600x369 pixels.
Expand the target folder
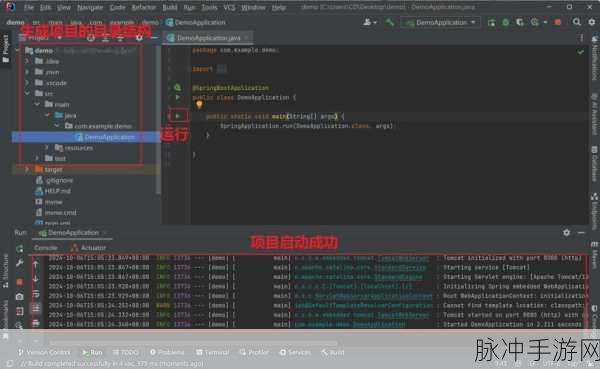tap(27, 169)
